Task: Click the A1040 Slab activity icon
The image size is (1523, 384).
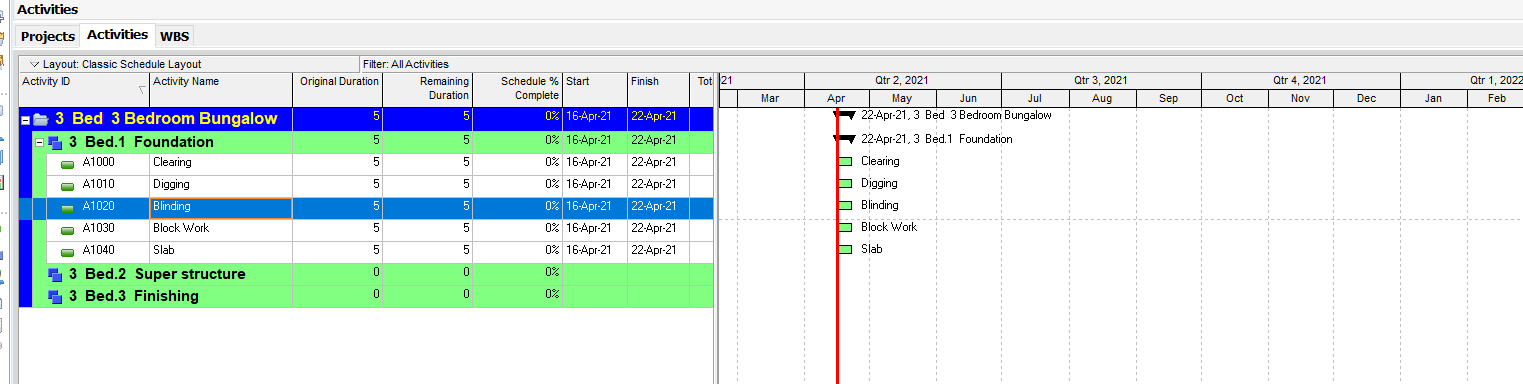Action: [x=68, y=252]
